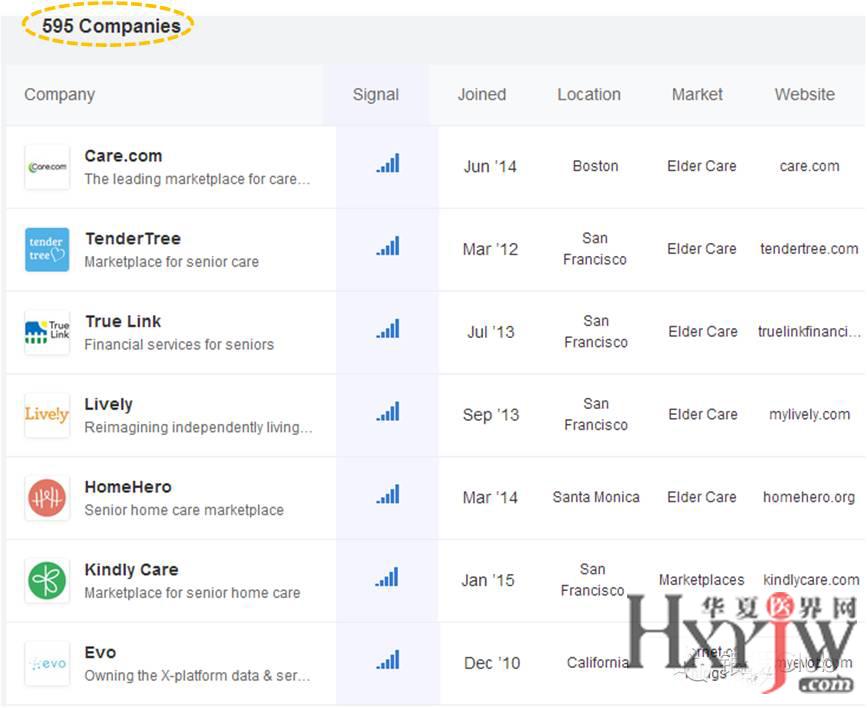
Task: Sort by the Joined column header
Action: (482, 95)
